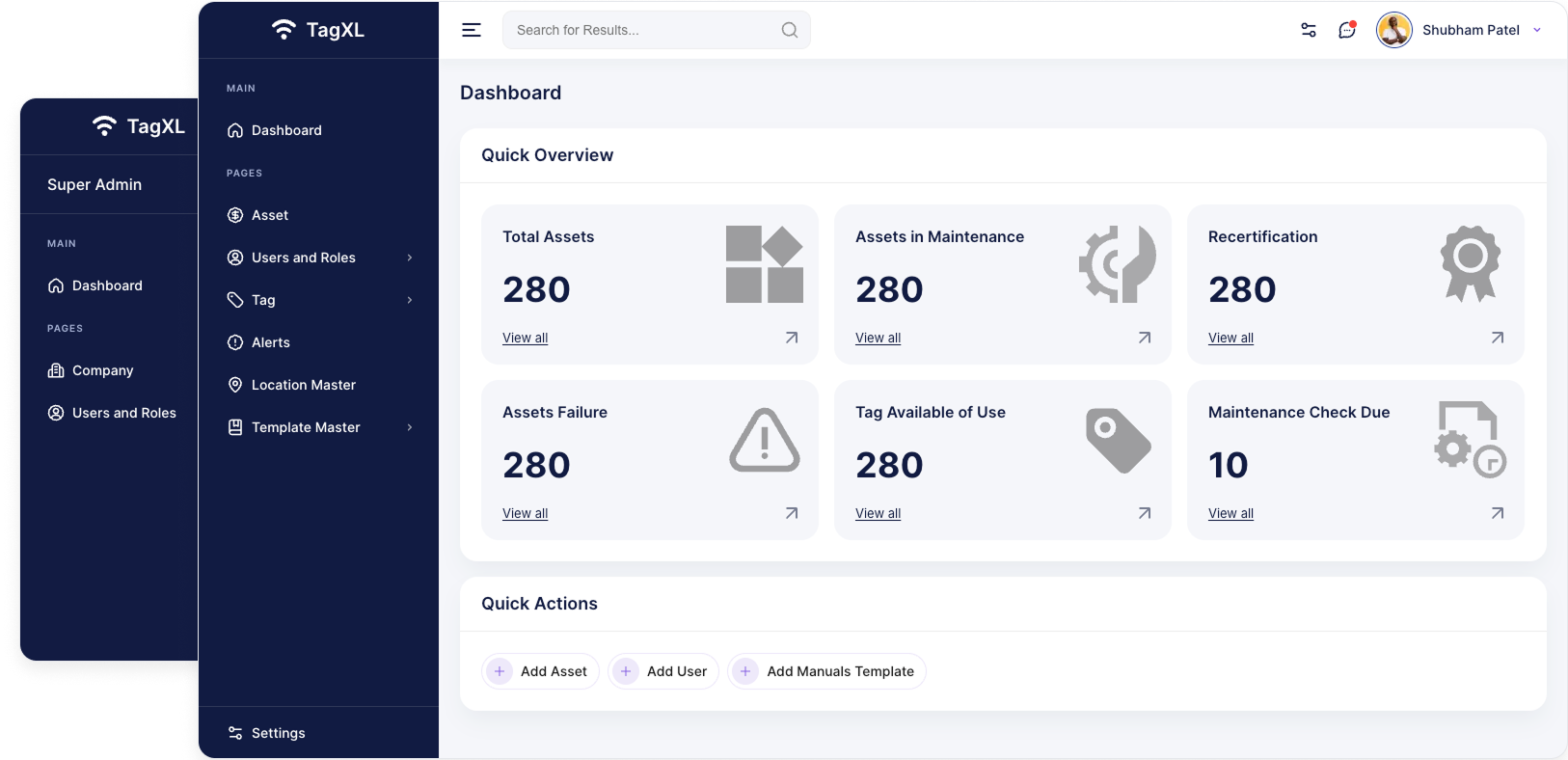Open the Shubham Patel profile dropdown
Screen dimensions: 1568x760
(1537, 30)
